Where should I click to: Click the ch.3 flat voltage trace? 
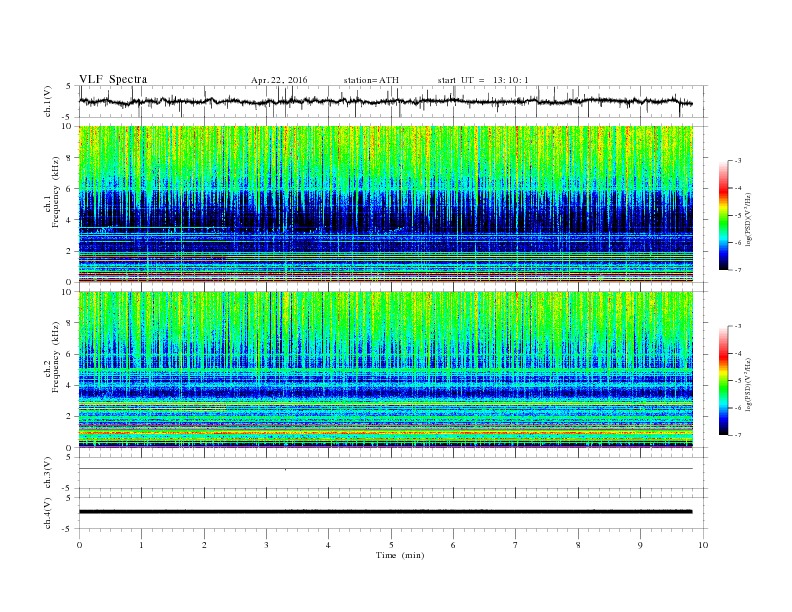pyautogui.click(x=386, y=469)
